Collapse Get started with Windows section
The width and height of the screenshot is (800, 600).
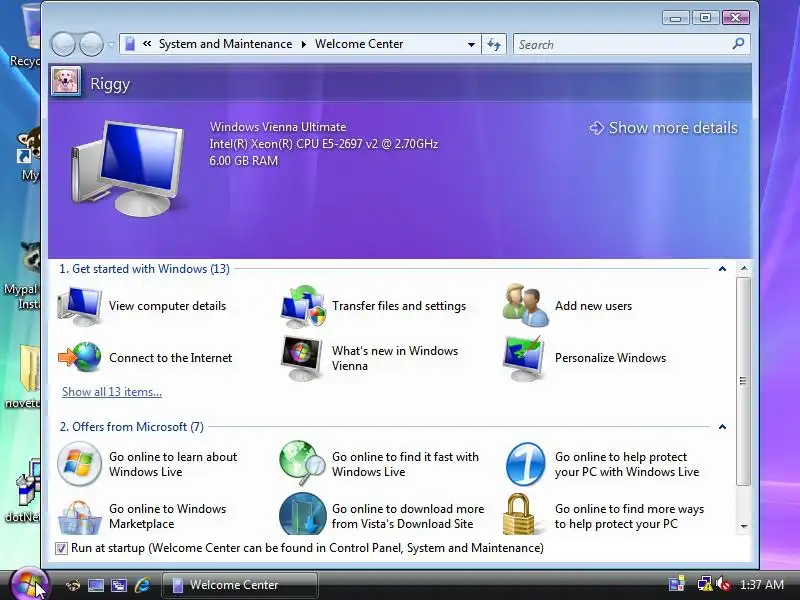(x=722, y=269)
